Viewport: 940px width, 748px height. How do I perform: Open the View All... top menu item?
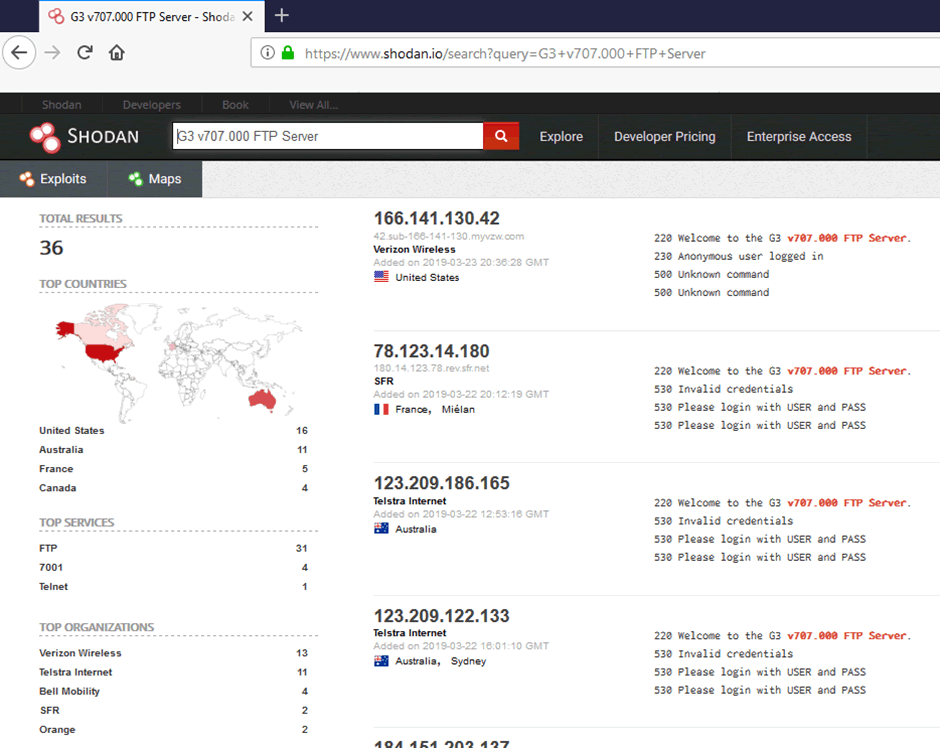pos(314,105)
